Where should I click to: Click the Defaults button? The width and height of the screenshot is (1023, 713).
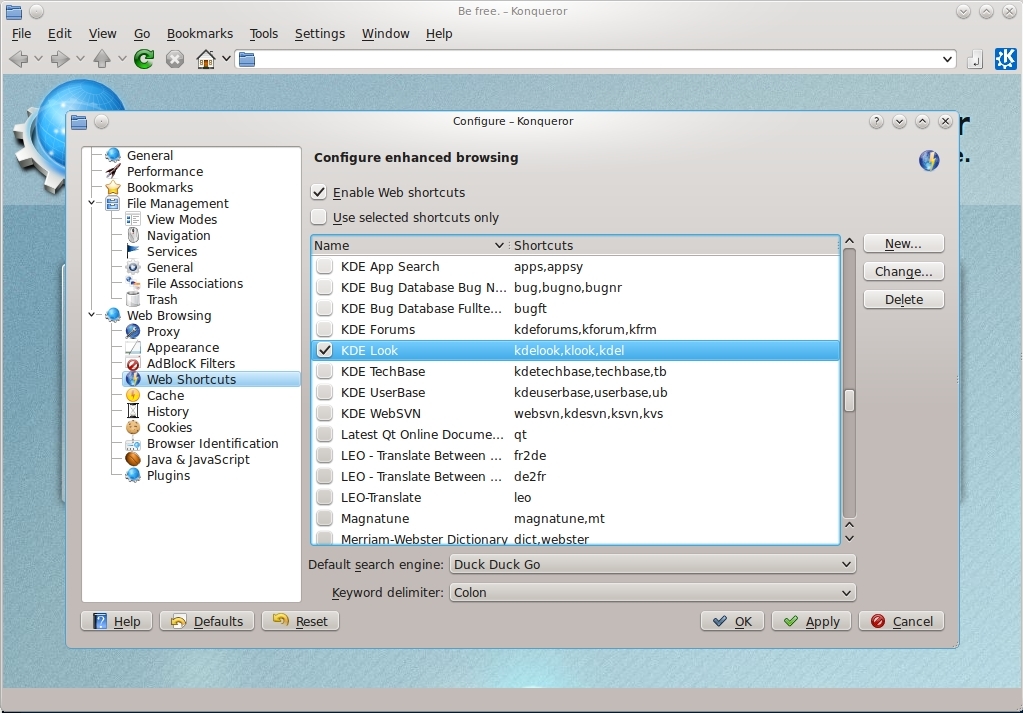click(207, 621)
